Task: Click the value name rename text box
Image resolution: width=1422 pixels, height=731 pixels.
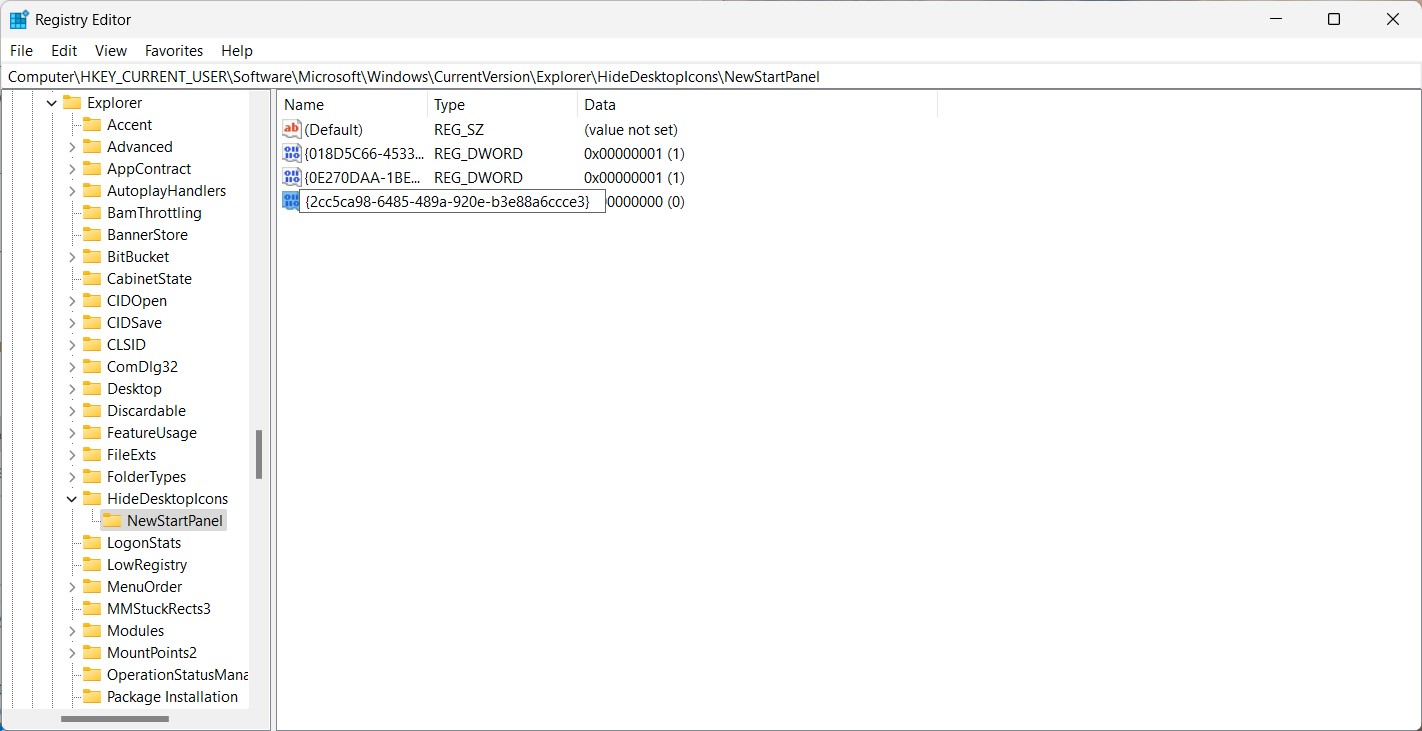Action: click(452, 201)
